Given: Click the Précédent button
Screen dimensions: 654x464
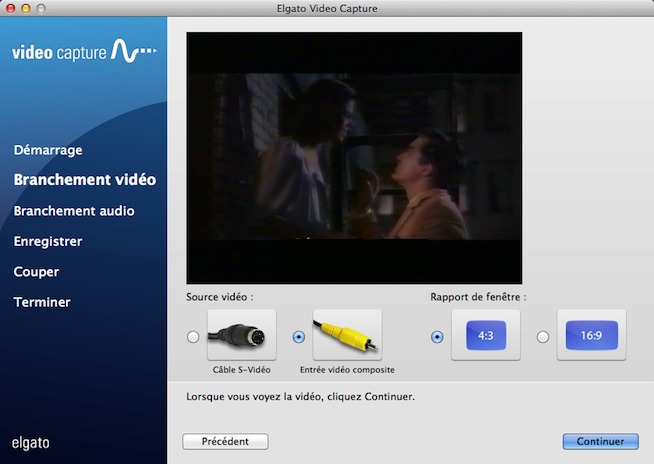Looking at the screenshot, I should click(x=225, y=441).
